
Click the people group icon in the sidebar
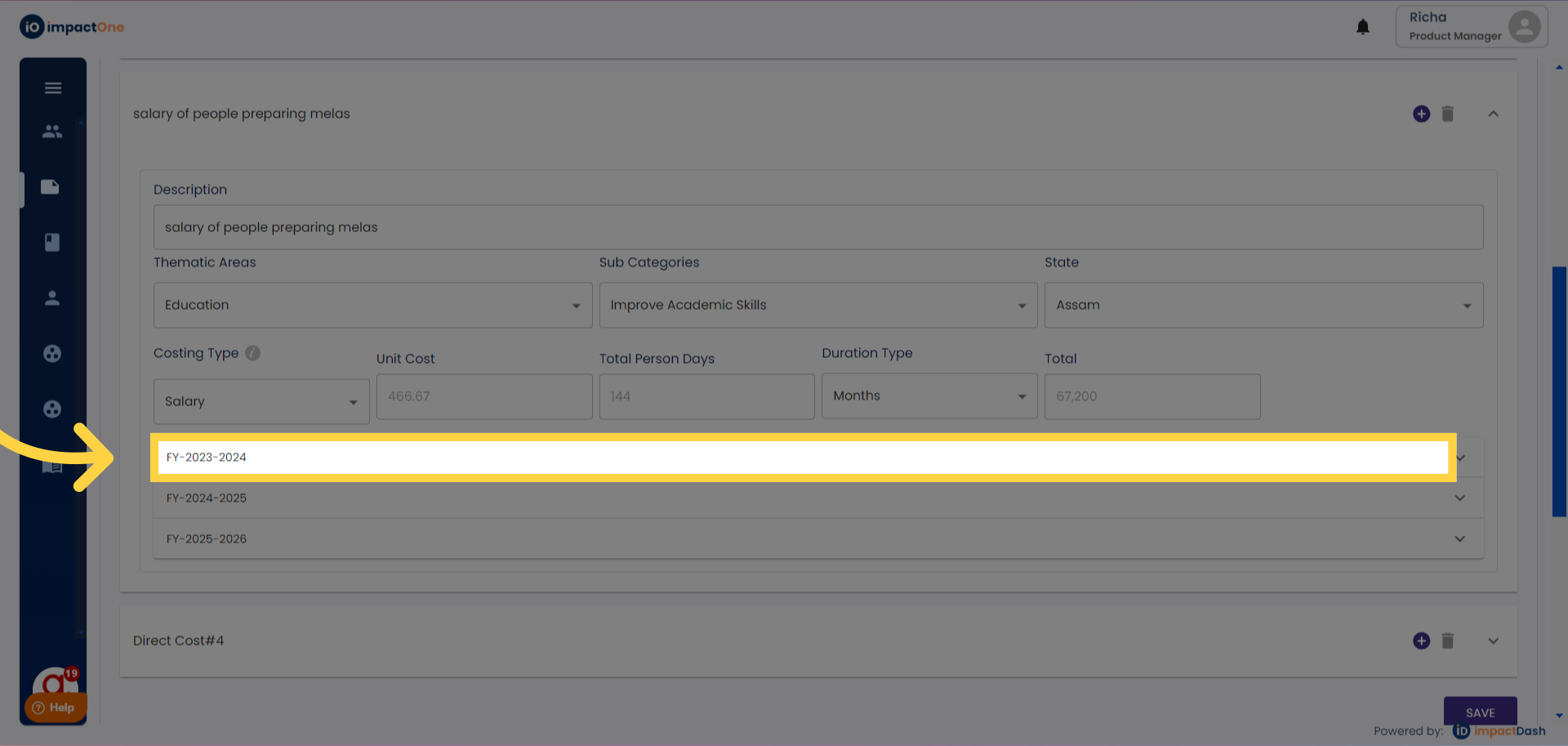(x=52, y=131)
